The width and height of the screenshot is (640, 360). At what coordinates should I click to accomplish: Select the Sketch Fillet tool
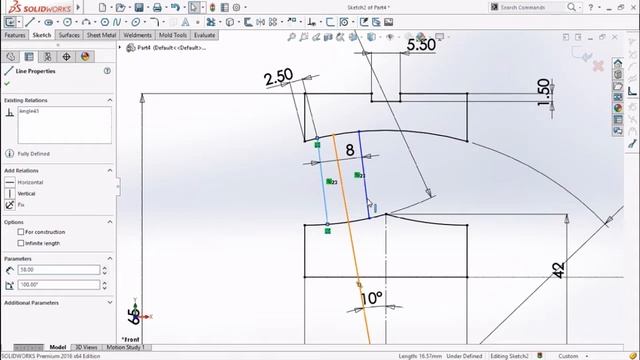pyautogui.click(x=154, y=22)
